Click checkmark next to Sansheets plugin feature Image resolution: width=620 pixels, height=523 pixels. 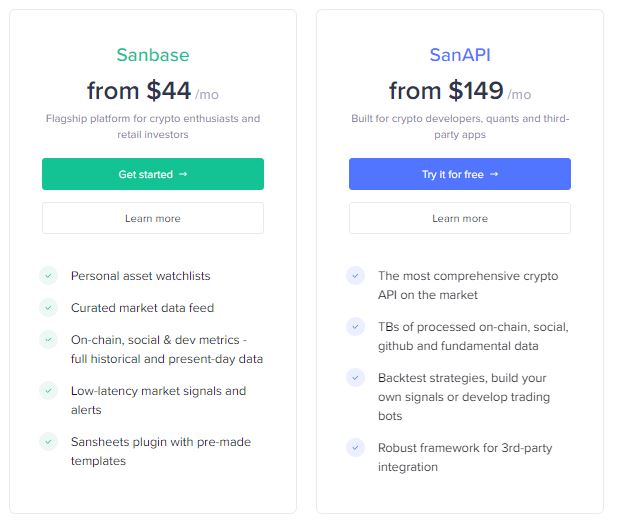tap(49, 442)
